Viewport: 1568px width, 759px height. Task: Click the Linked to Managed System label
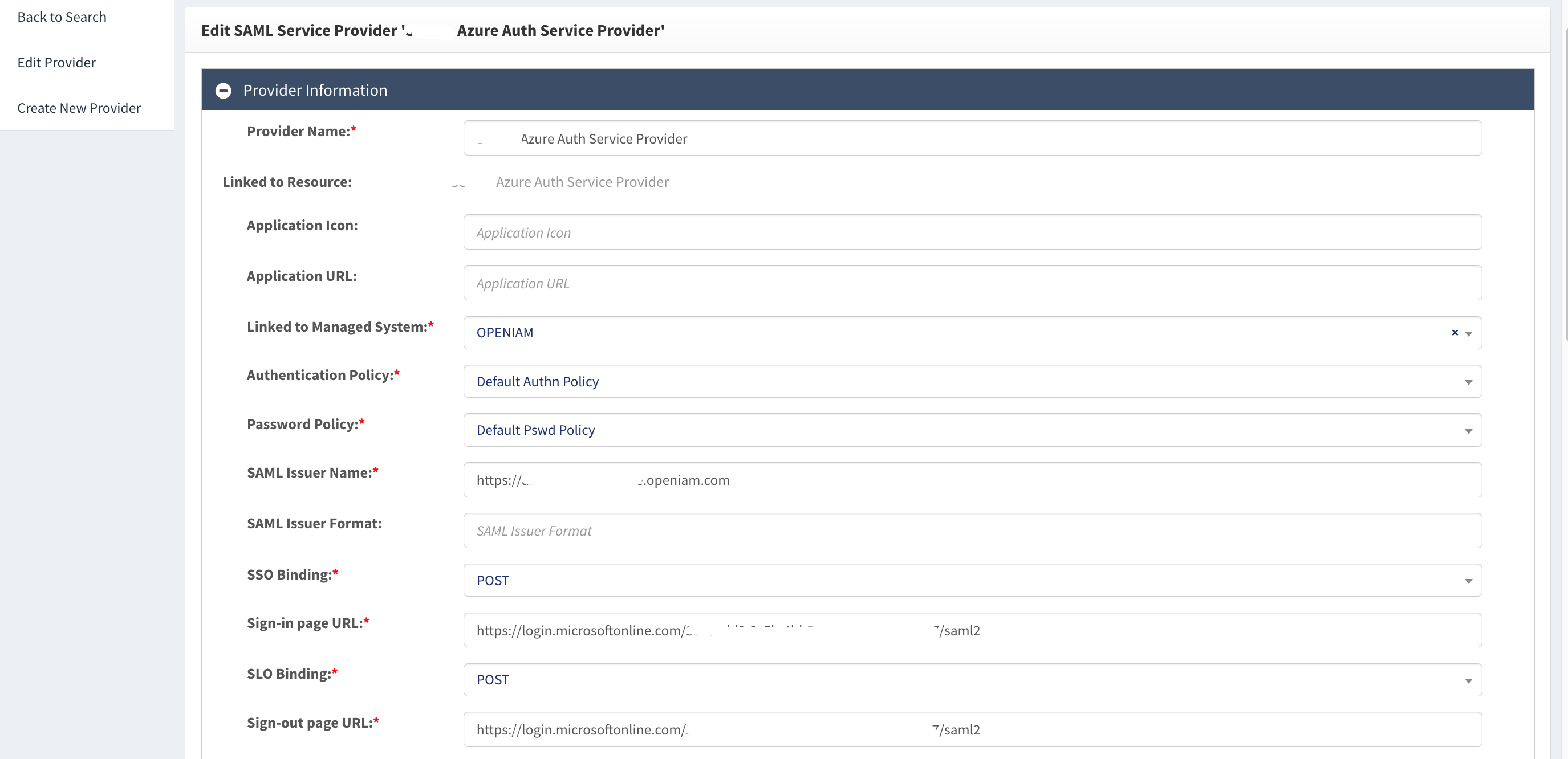[340, 327]
